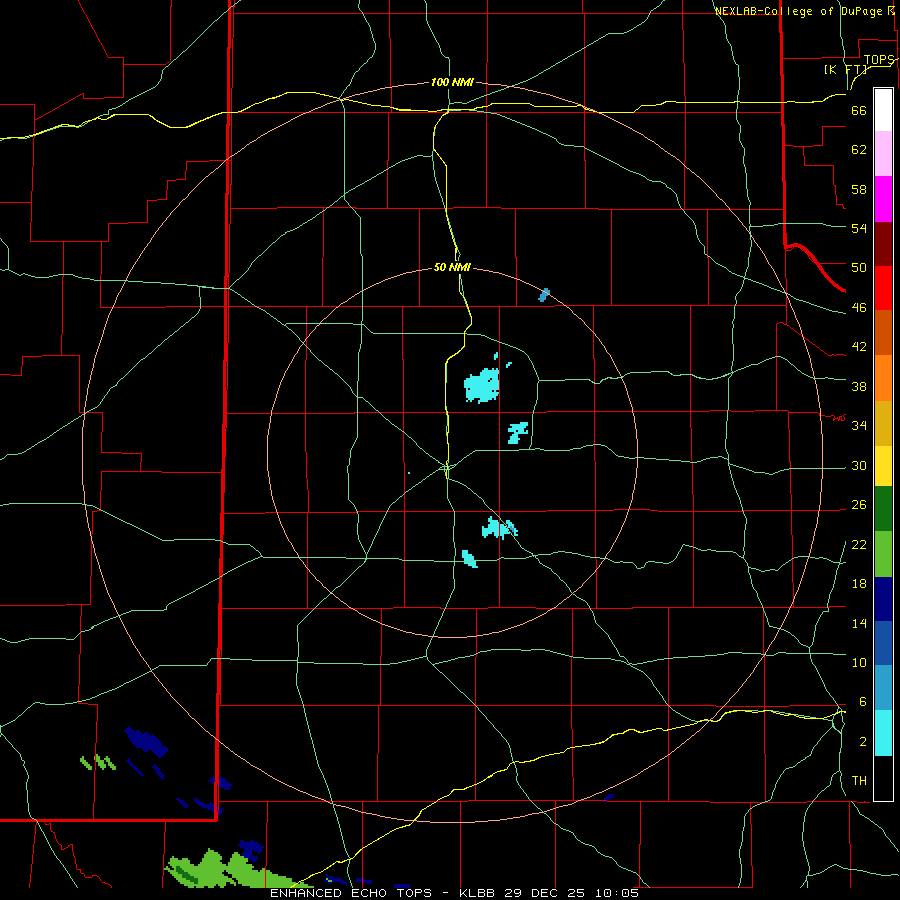Select the dark orange legend swatch

pos(883,333)
